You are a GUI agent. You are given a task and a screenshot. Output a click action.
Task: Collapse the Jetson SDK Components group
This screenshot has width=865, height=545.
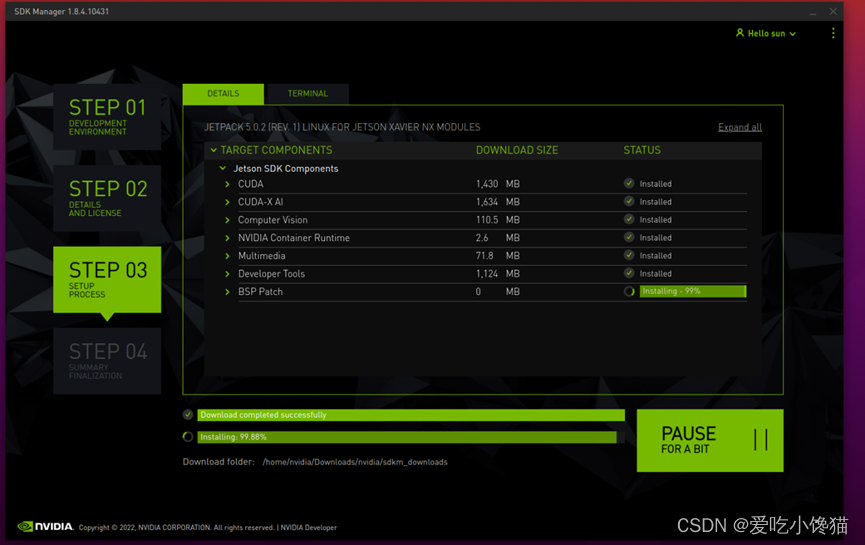coord(223,168)
